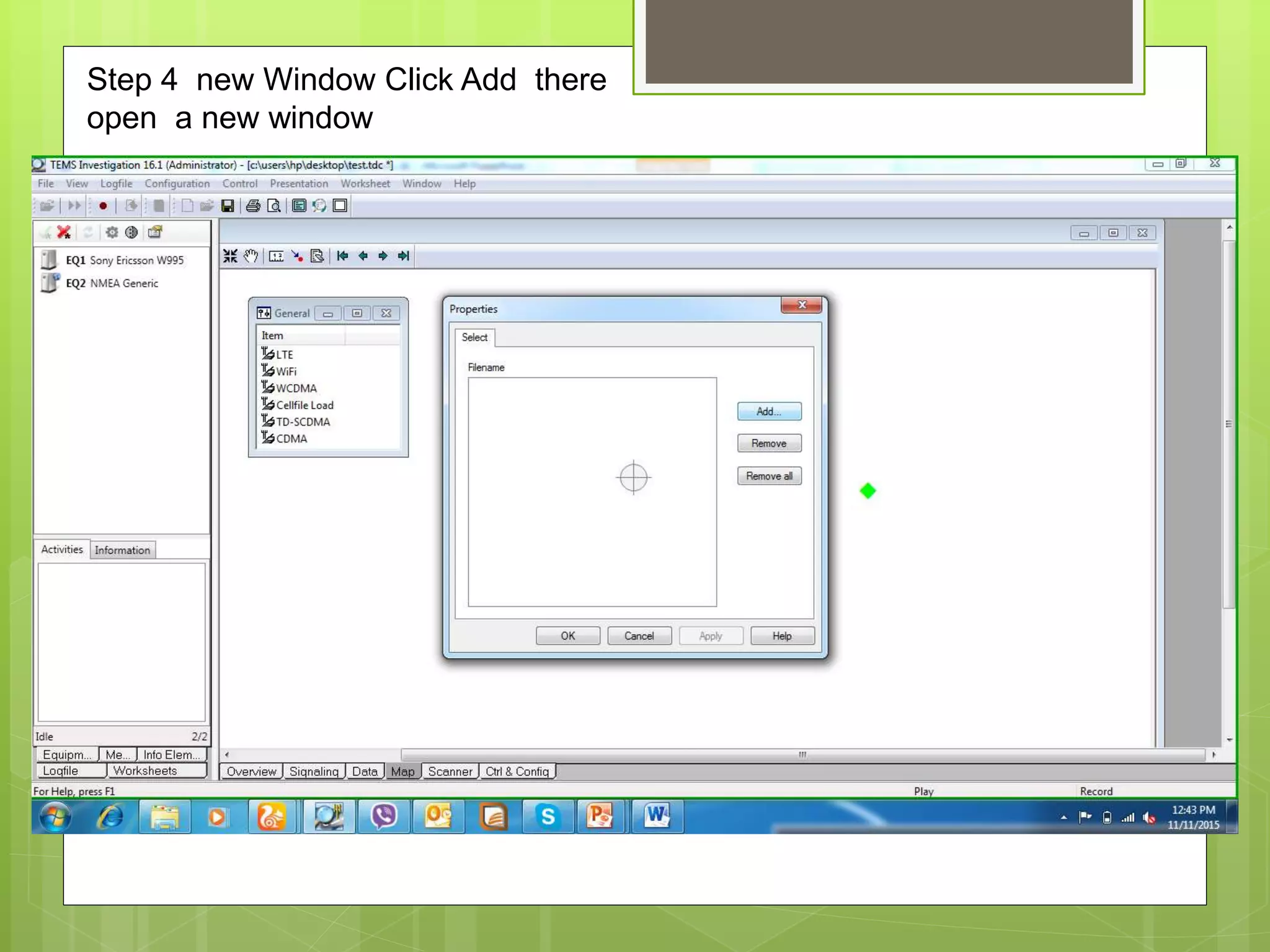
Task: Open the Scanner worksheet tab
Action: [x=450, y=771]
